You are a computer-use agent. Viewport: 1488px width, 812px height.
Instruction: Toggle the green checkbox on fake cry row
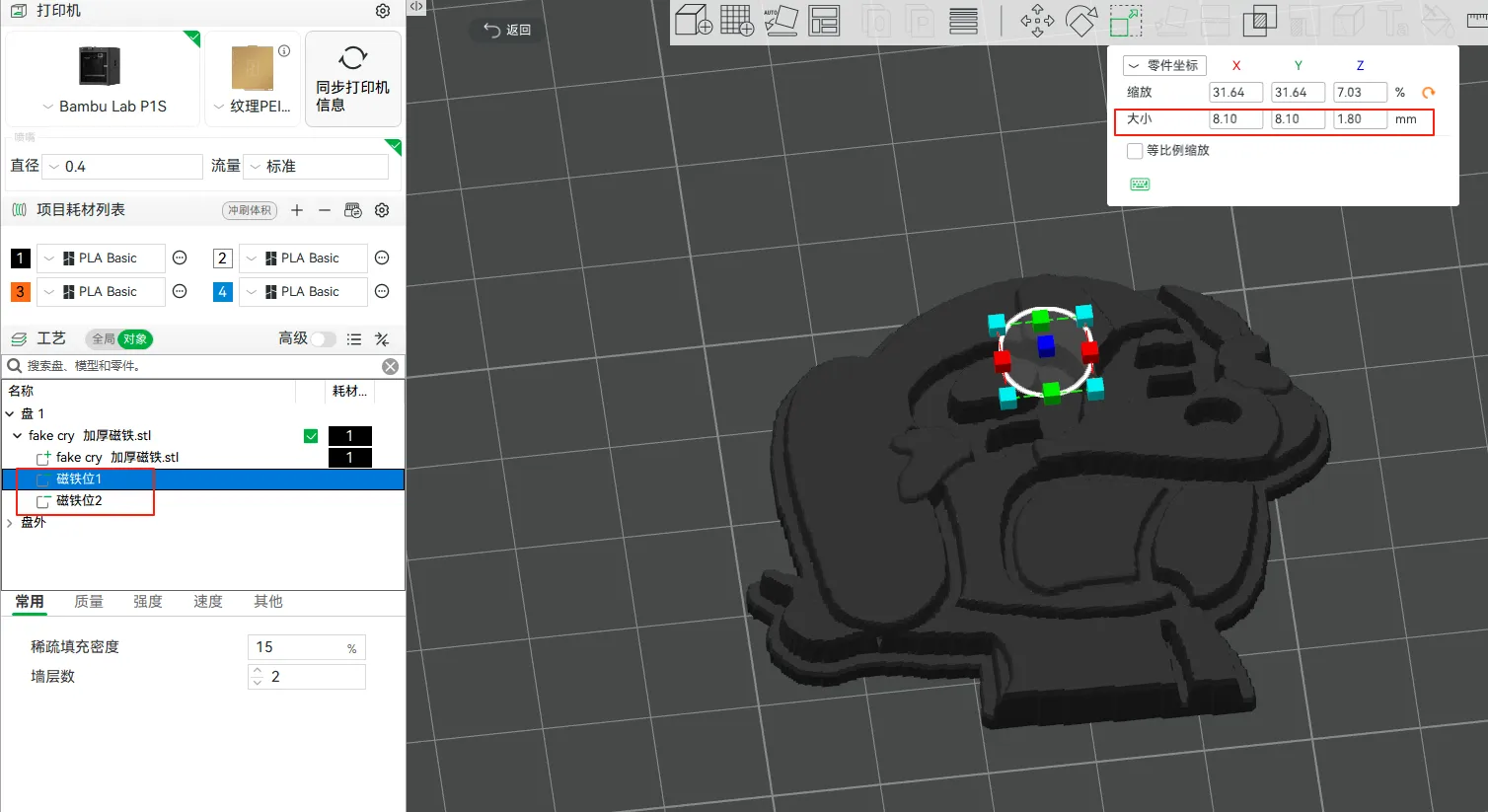point(311,436)
